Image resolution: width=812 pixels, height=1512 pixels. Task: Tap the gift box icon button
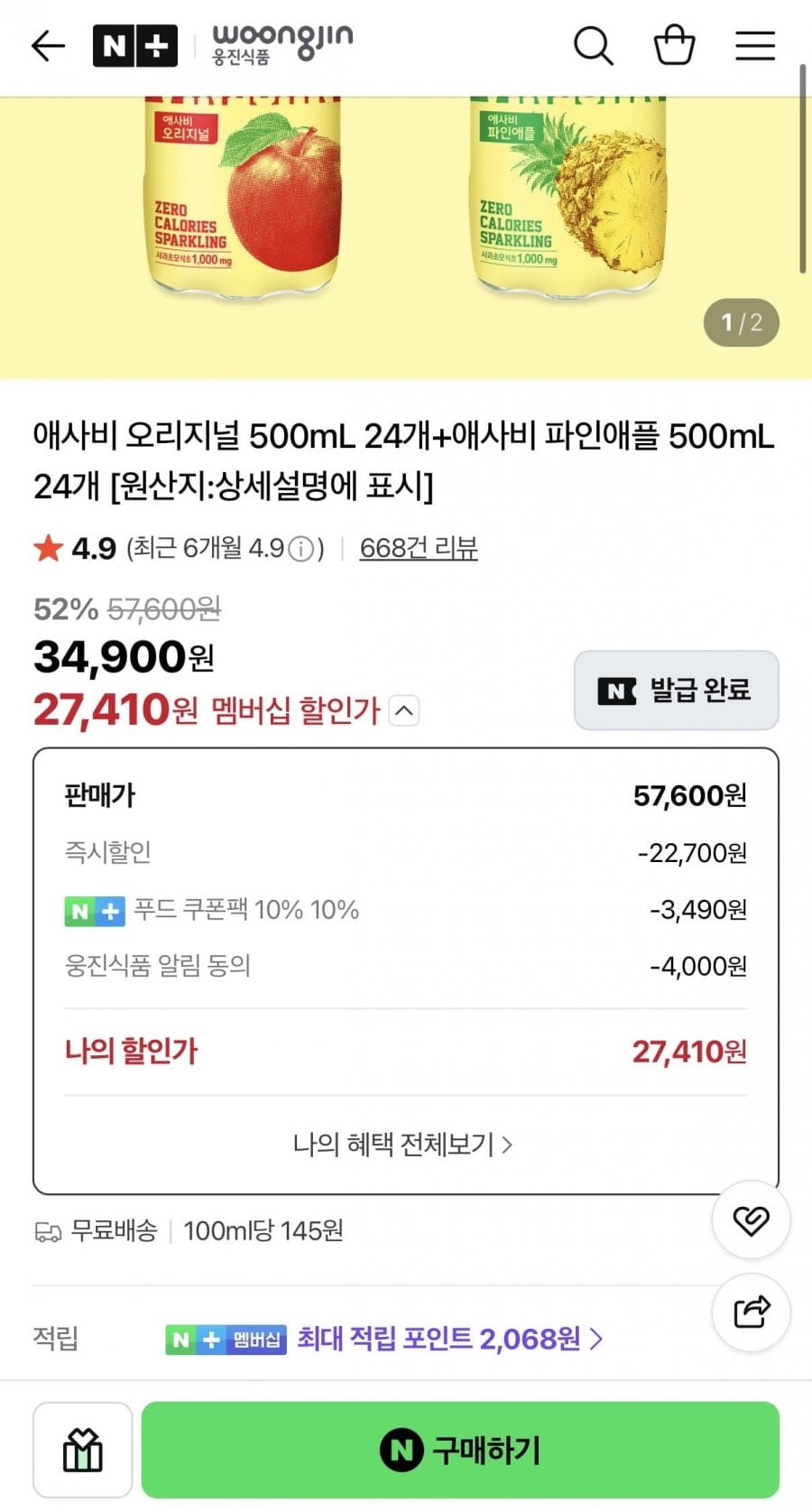83,1450
